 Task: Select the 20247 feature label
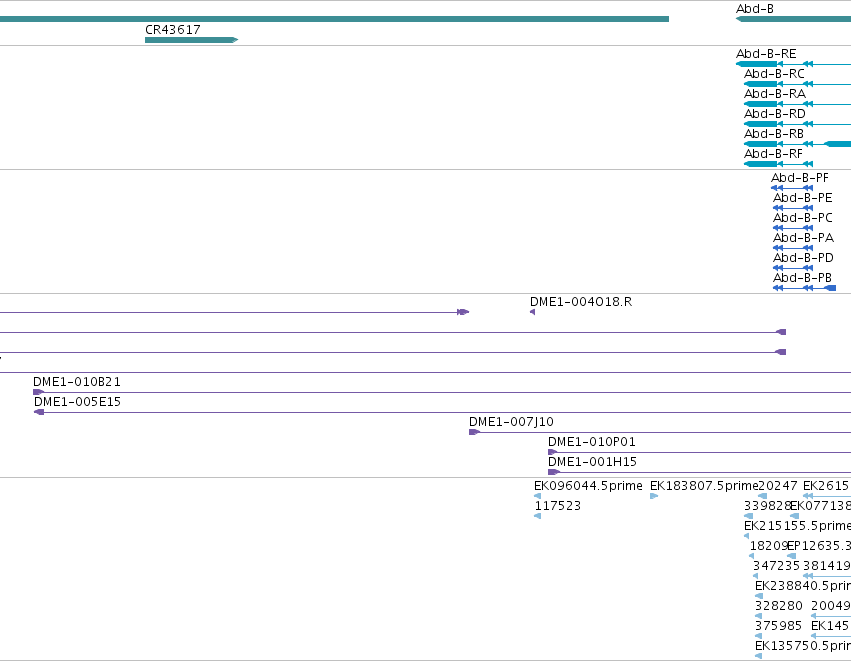point(778,486)
